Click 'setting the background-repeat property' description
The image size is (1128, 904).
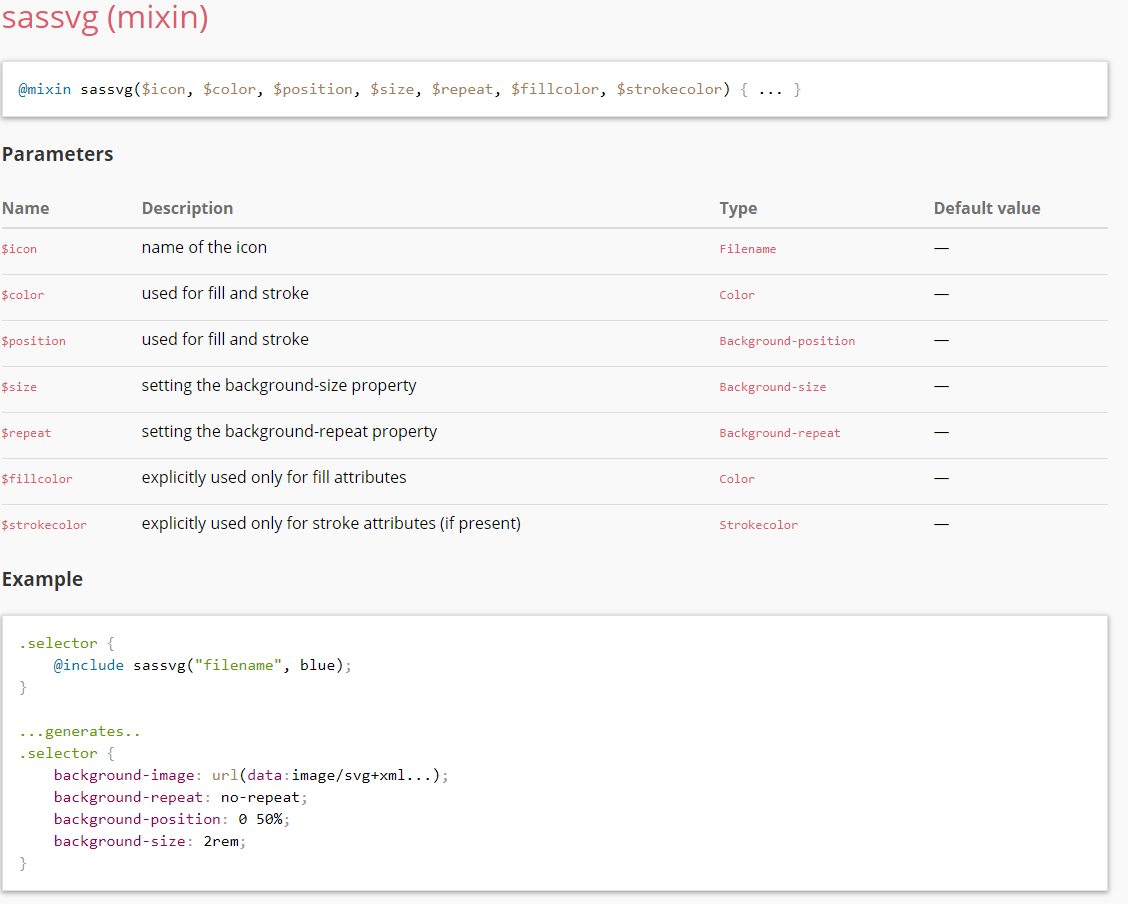pyautogui.click(x=289, y=432)
